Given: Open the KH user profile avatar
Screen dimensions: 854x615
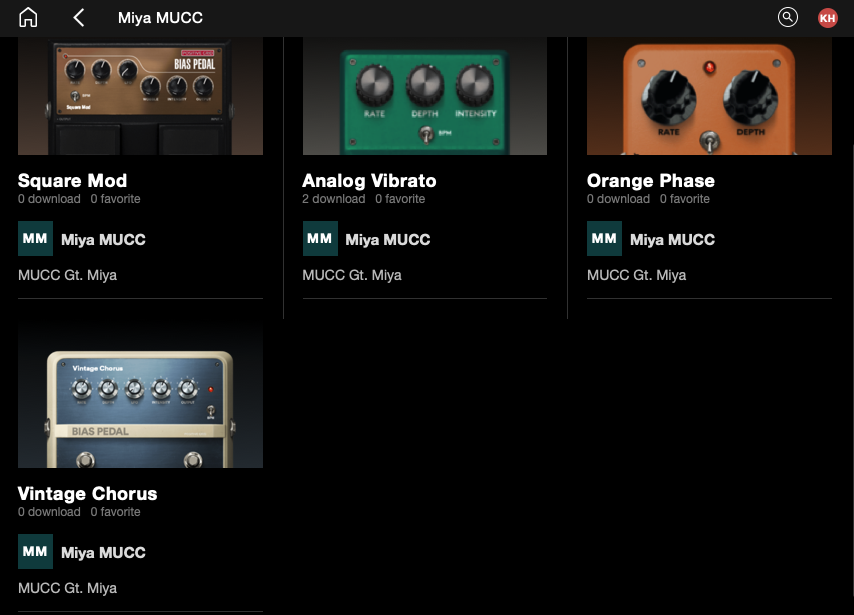Looking at the screenshot, I should point(827,18).
